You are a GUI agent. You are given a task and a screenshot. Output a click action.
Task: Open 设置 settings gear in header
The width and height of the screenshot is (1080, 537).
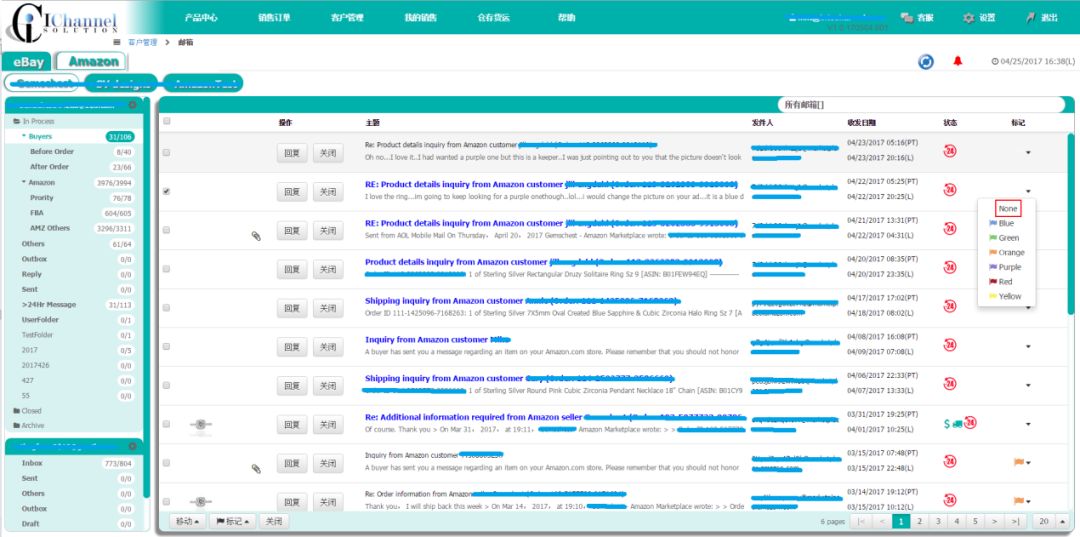click(x=969, y=18)
